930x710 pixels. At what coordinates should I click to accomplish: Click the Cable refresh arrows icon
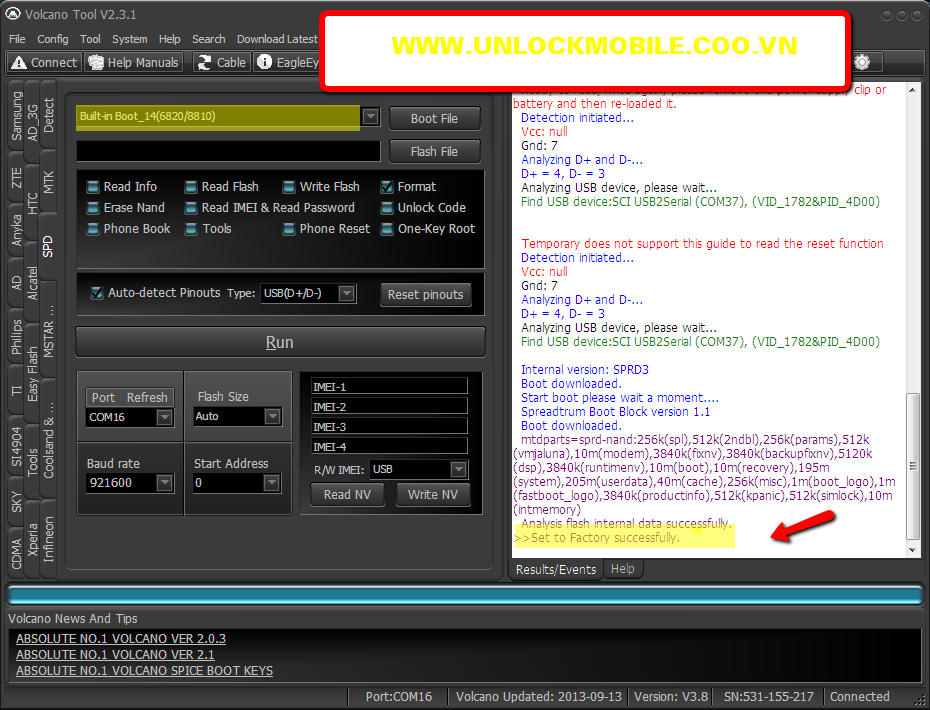[205, 62]
